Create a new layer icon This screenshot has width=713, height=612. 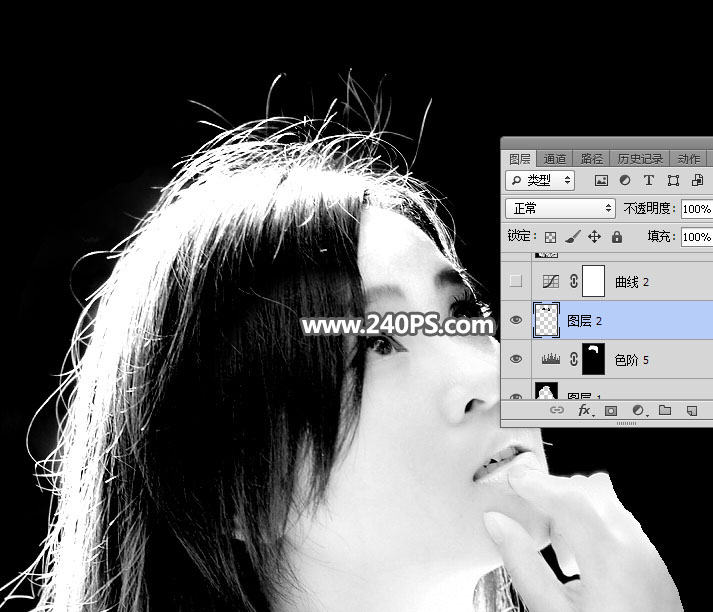click(692, 411)
